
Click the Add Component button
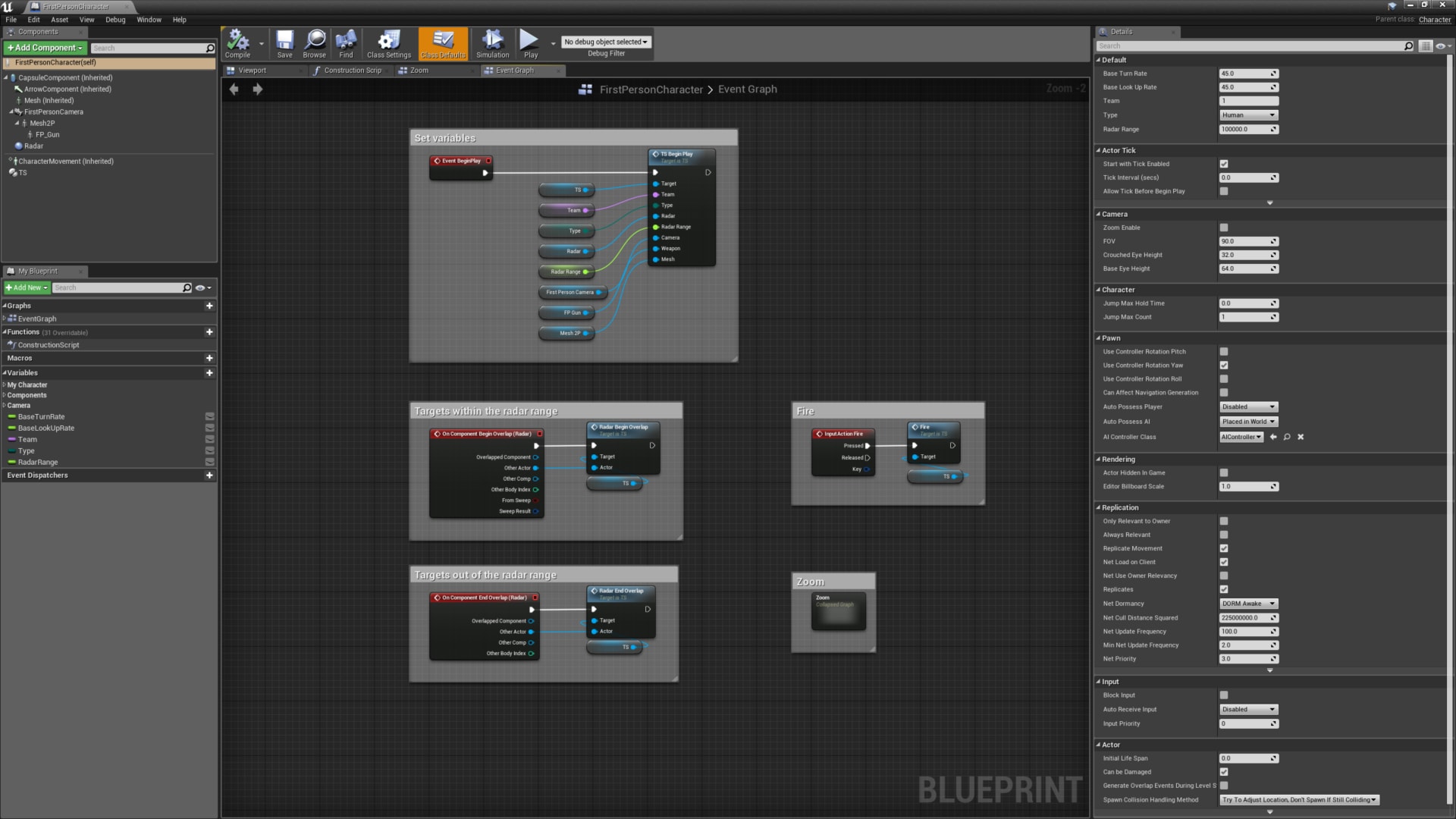44,47
